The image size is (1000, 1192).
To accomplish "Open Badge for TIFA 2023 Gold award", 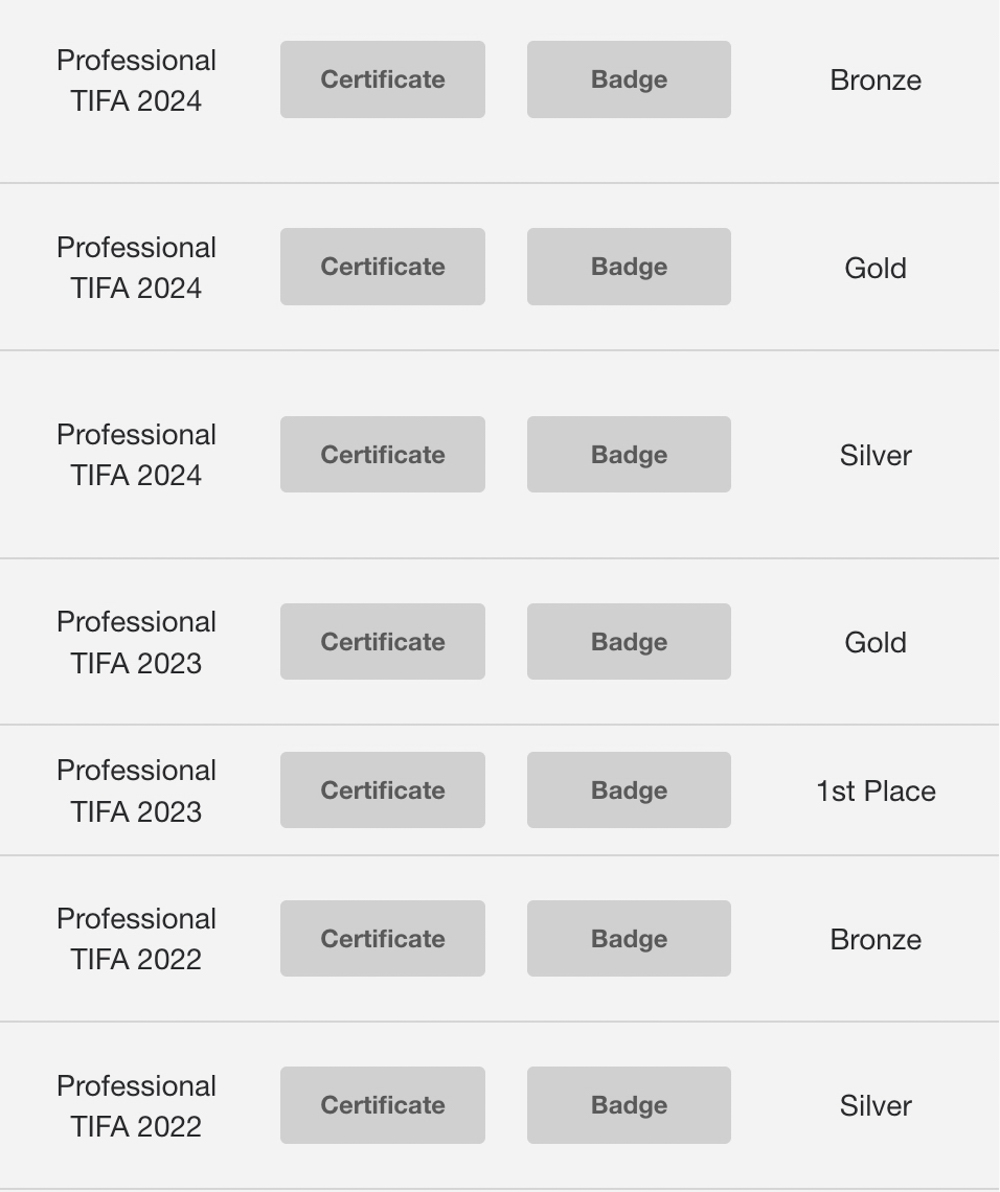I will tap(629, 642).
